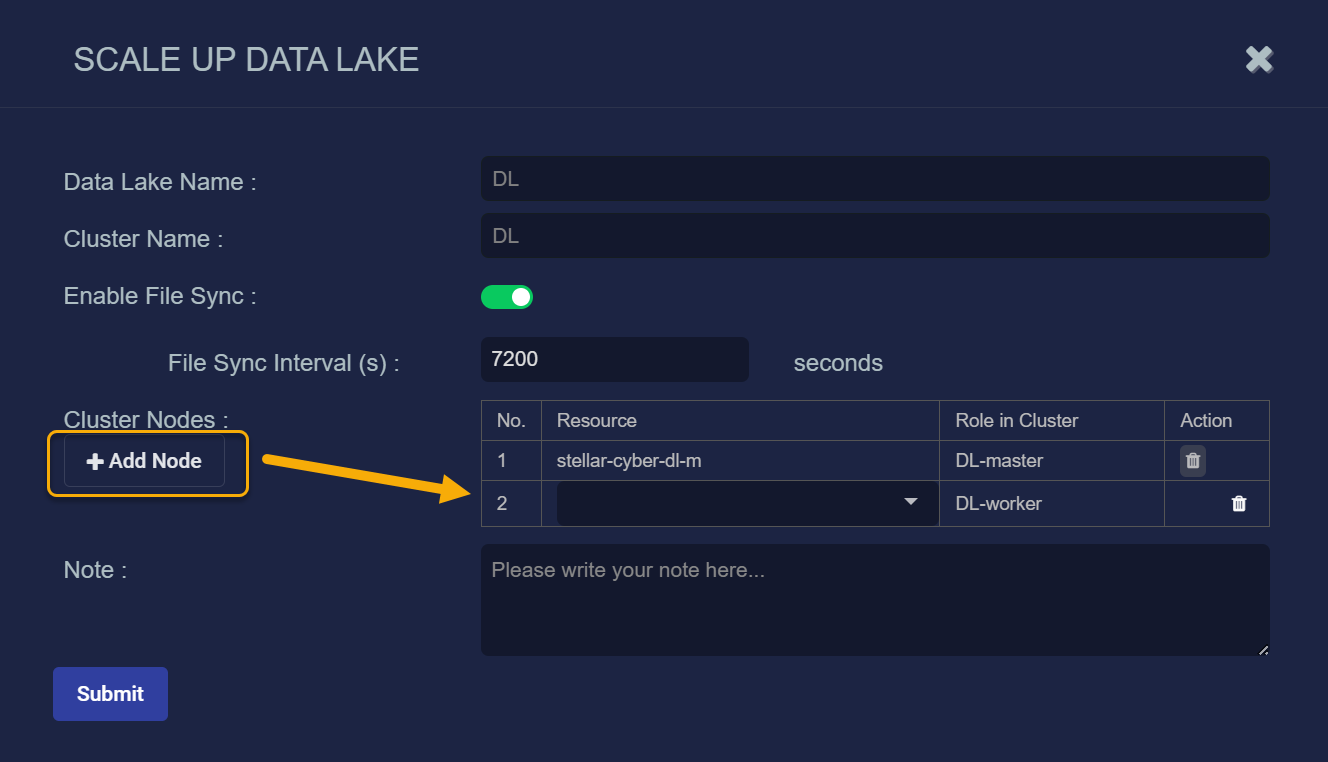Click the No. column header

(x=511, y=421)
